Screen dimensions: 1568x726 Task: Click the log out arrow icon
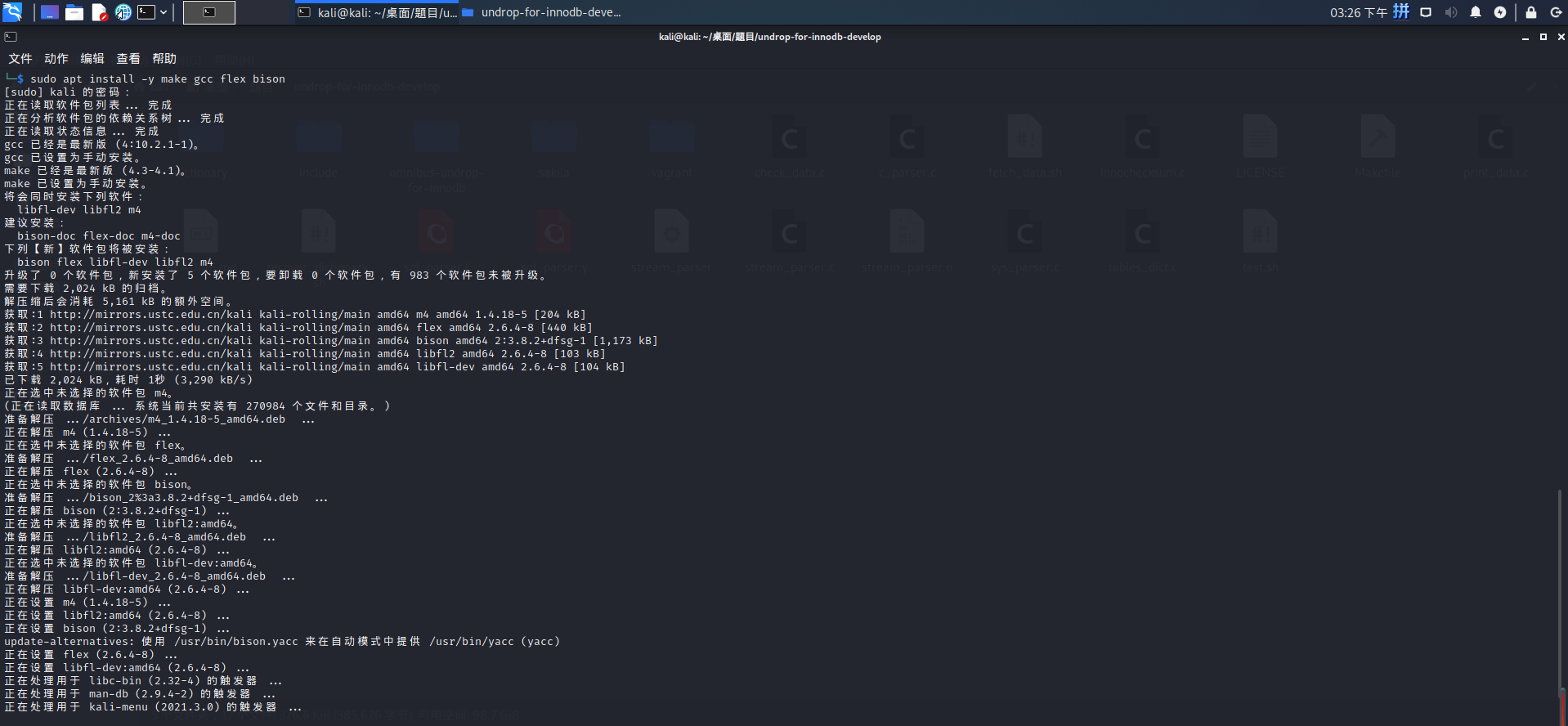point(1556,12)
